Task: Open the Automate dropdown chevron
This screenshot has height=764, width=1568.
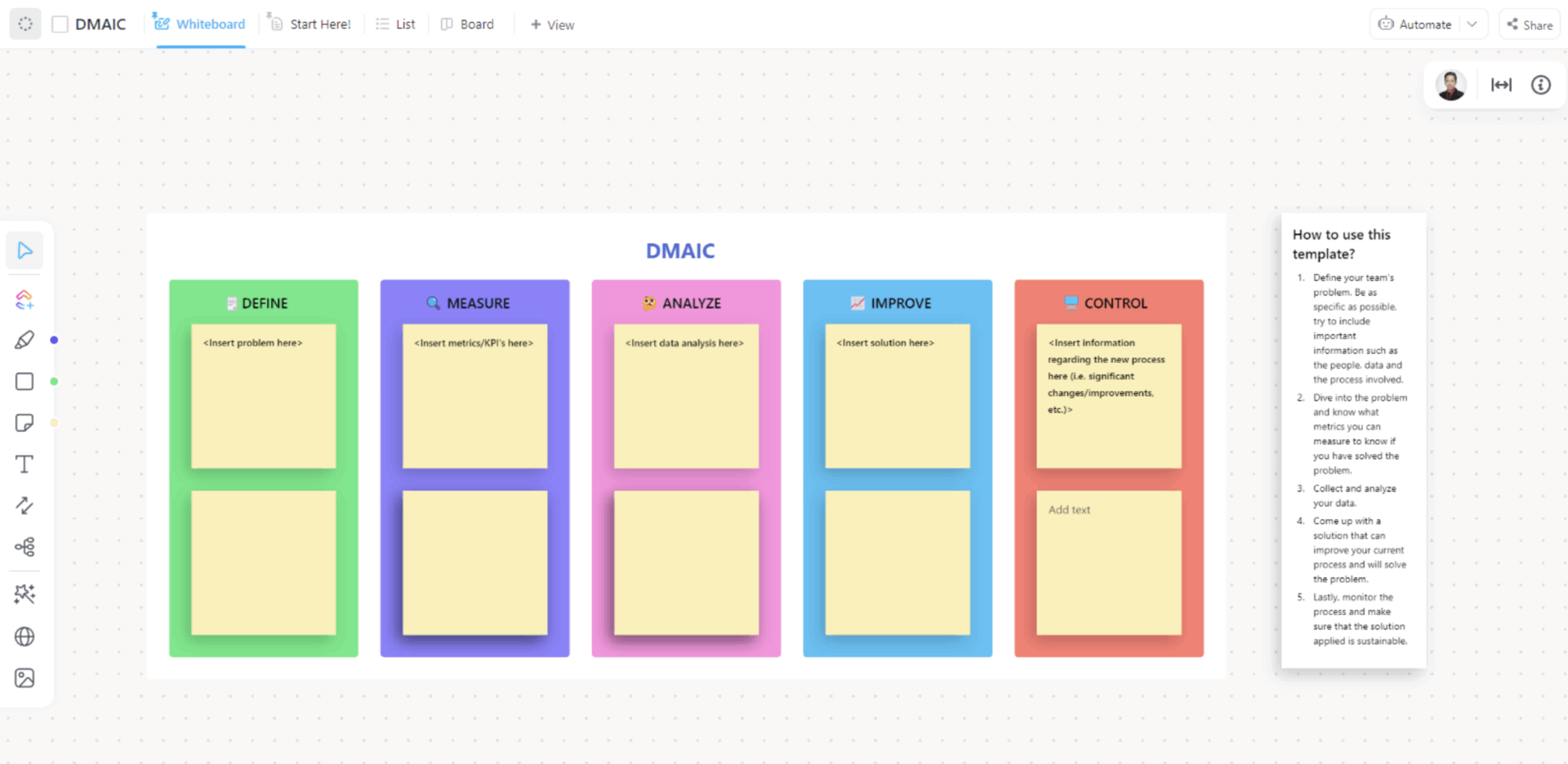Action: pos(1472,24)
